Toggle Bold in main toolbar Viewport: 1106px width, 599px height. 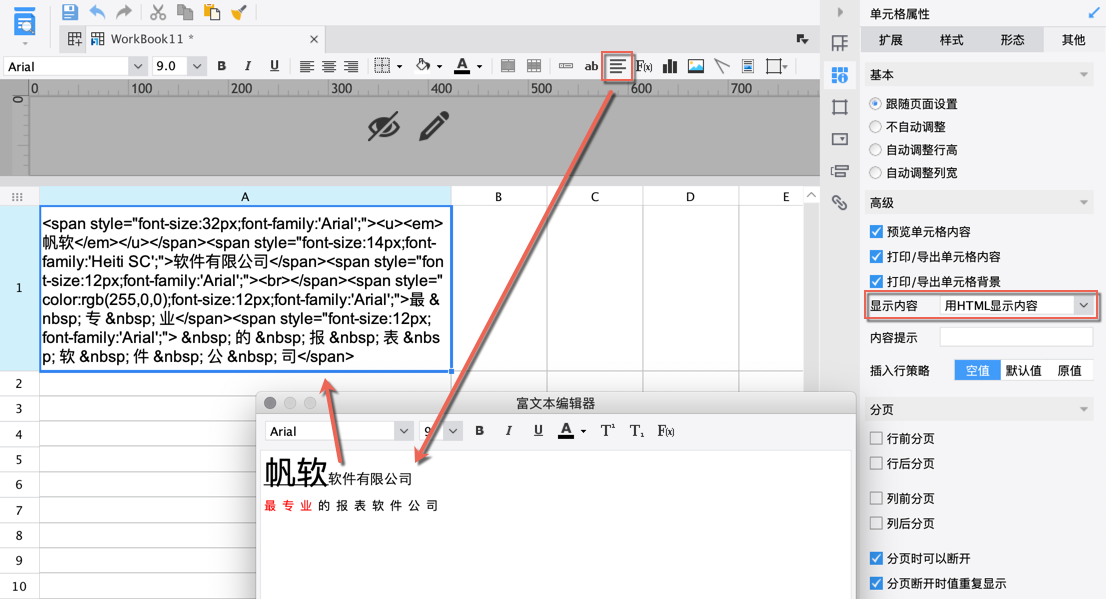coord(221,66)
